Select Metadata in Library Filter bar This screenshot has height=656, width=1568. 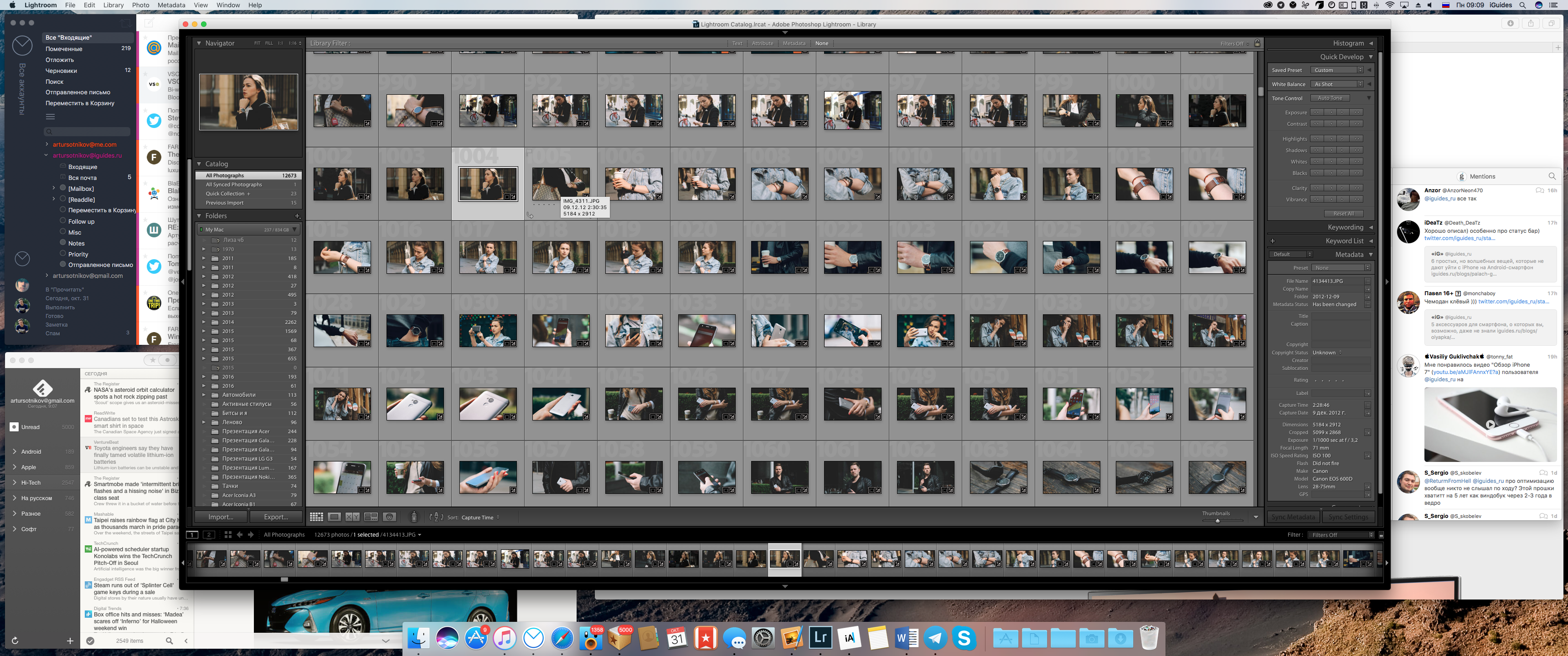(794, 43)
